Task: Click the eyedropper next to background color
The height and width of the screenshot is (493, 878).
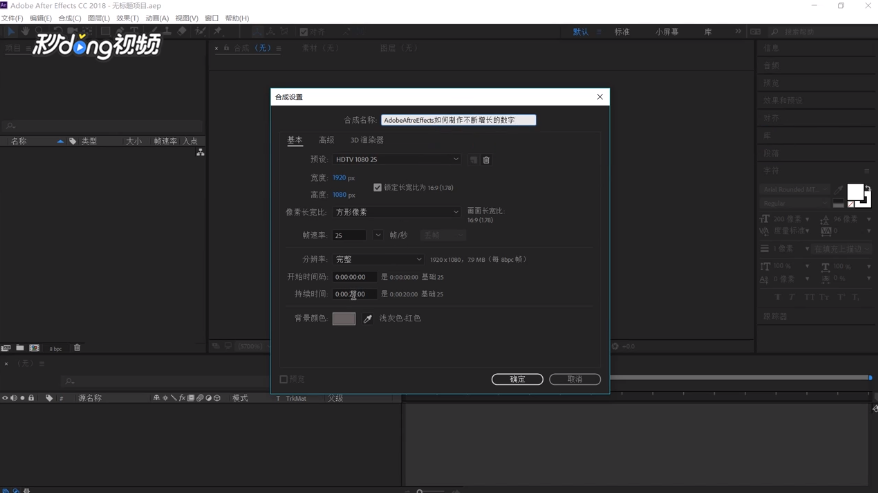Action: [367, 319]
